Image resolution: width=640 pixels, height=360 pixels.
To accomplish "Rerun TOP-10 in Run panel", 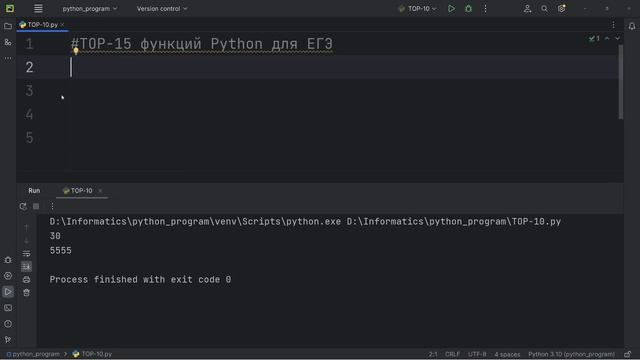I will tap(23, 207).
